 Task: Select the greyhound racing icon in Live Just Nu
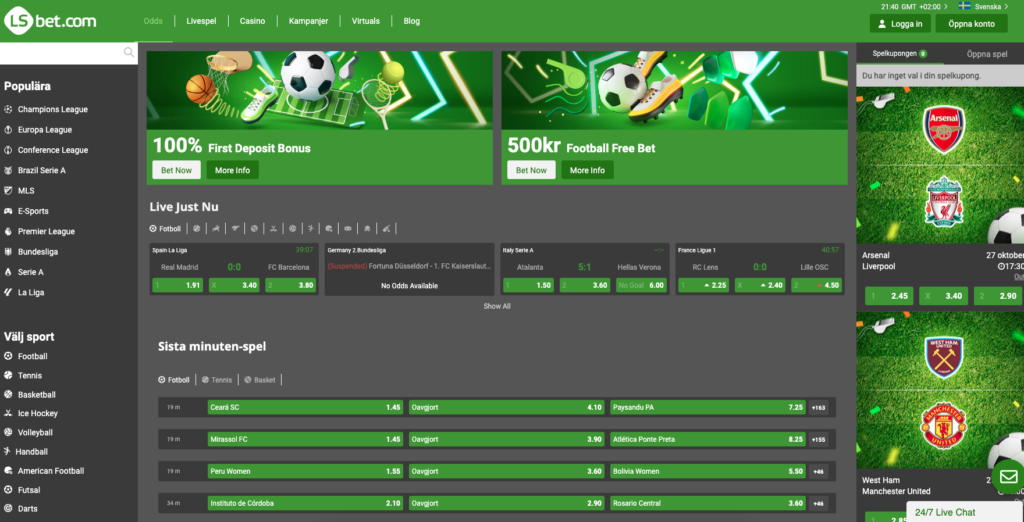pyautogui.click(x=236, y=229)
